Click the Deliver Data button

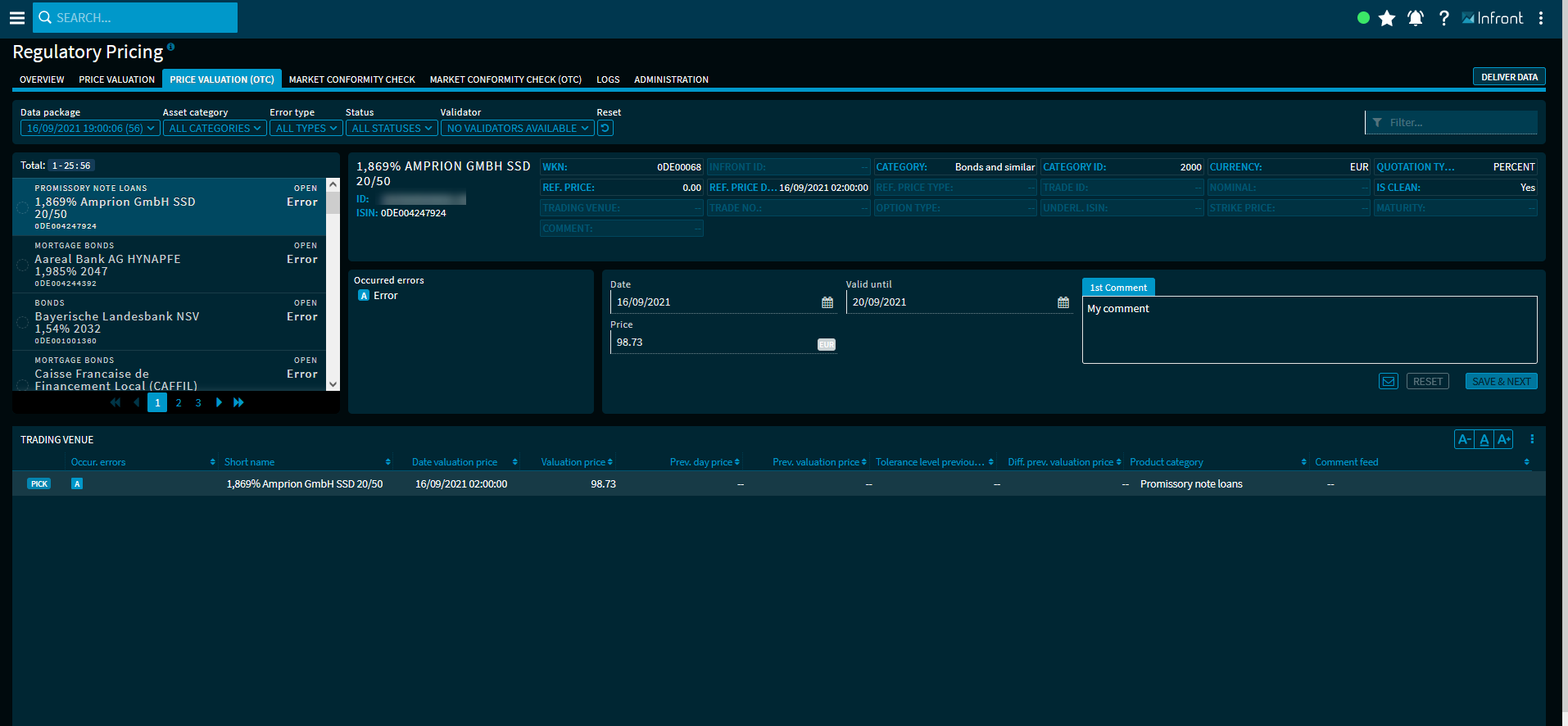tap(1509, 77)
